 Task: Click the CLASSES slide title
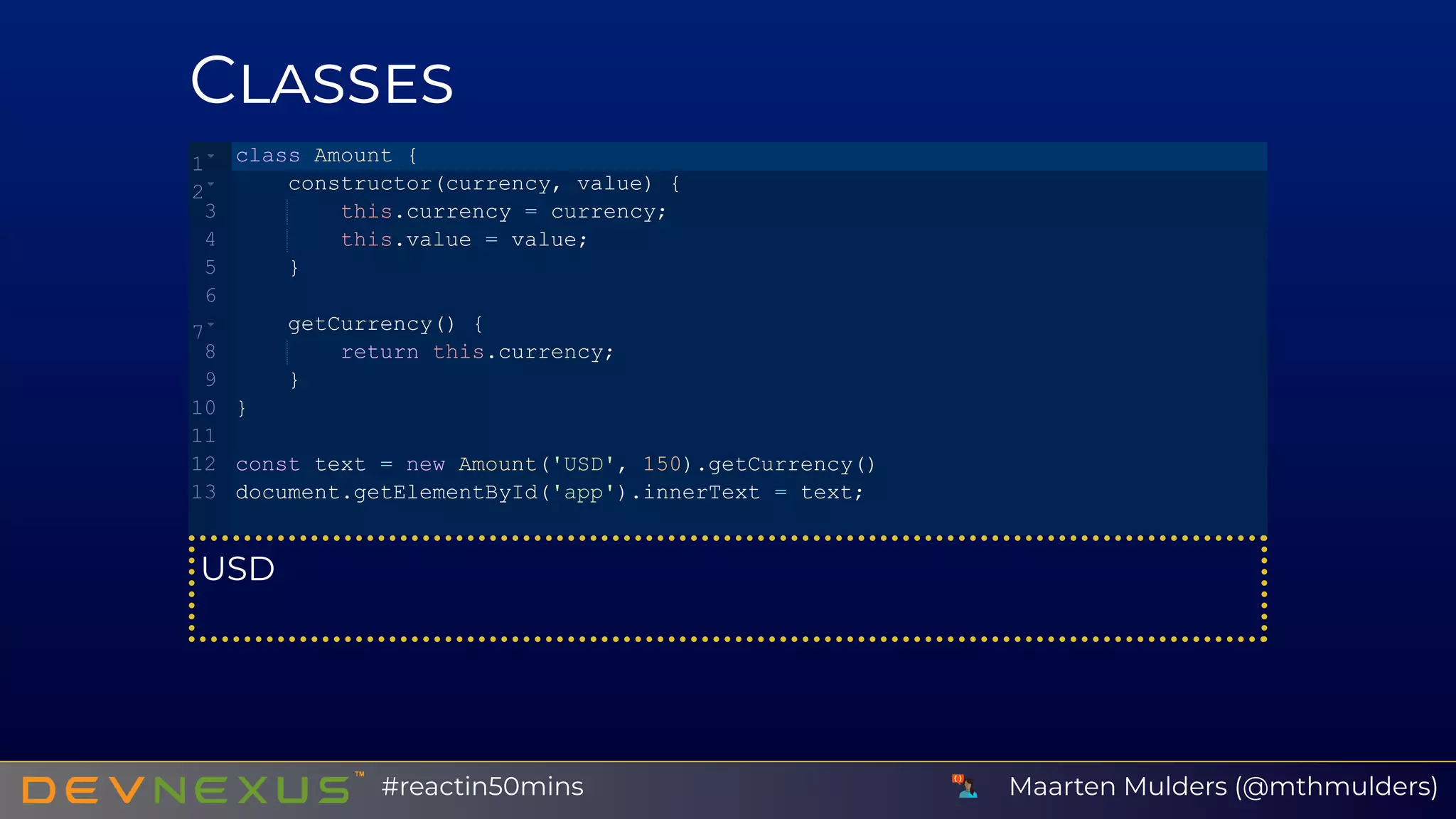click(x=321, y=80)
